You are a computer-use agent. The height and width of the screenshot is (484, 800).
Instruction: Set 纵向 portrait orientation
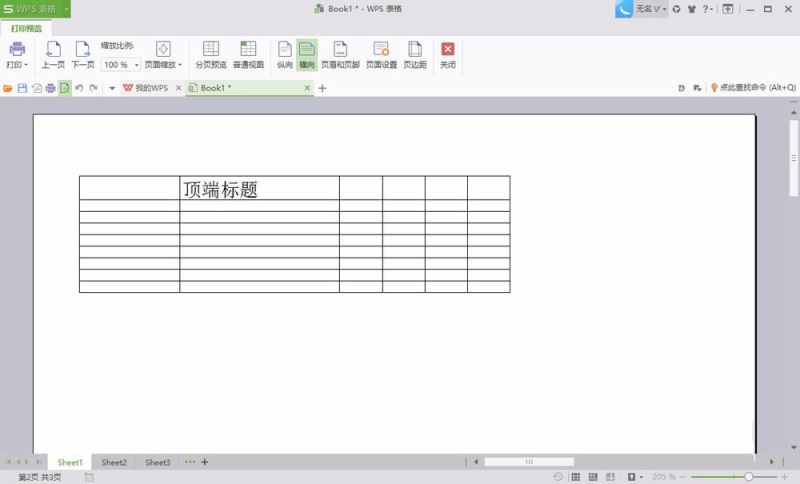coord(285,55)
